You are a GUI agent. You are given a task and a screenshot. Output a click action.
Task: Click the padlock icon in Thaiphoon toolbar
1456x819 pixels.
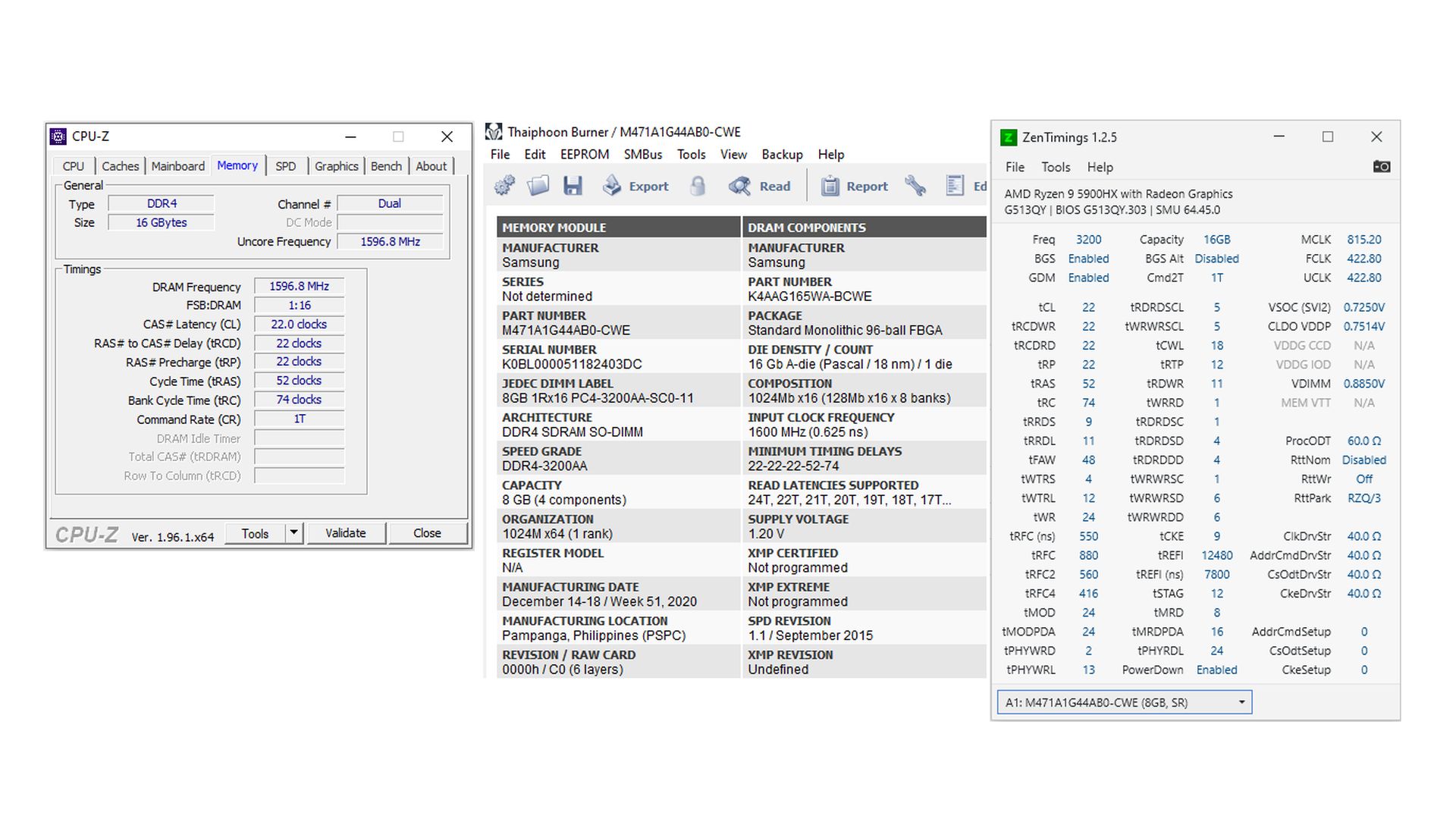pos(698,186)
